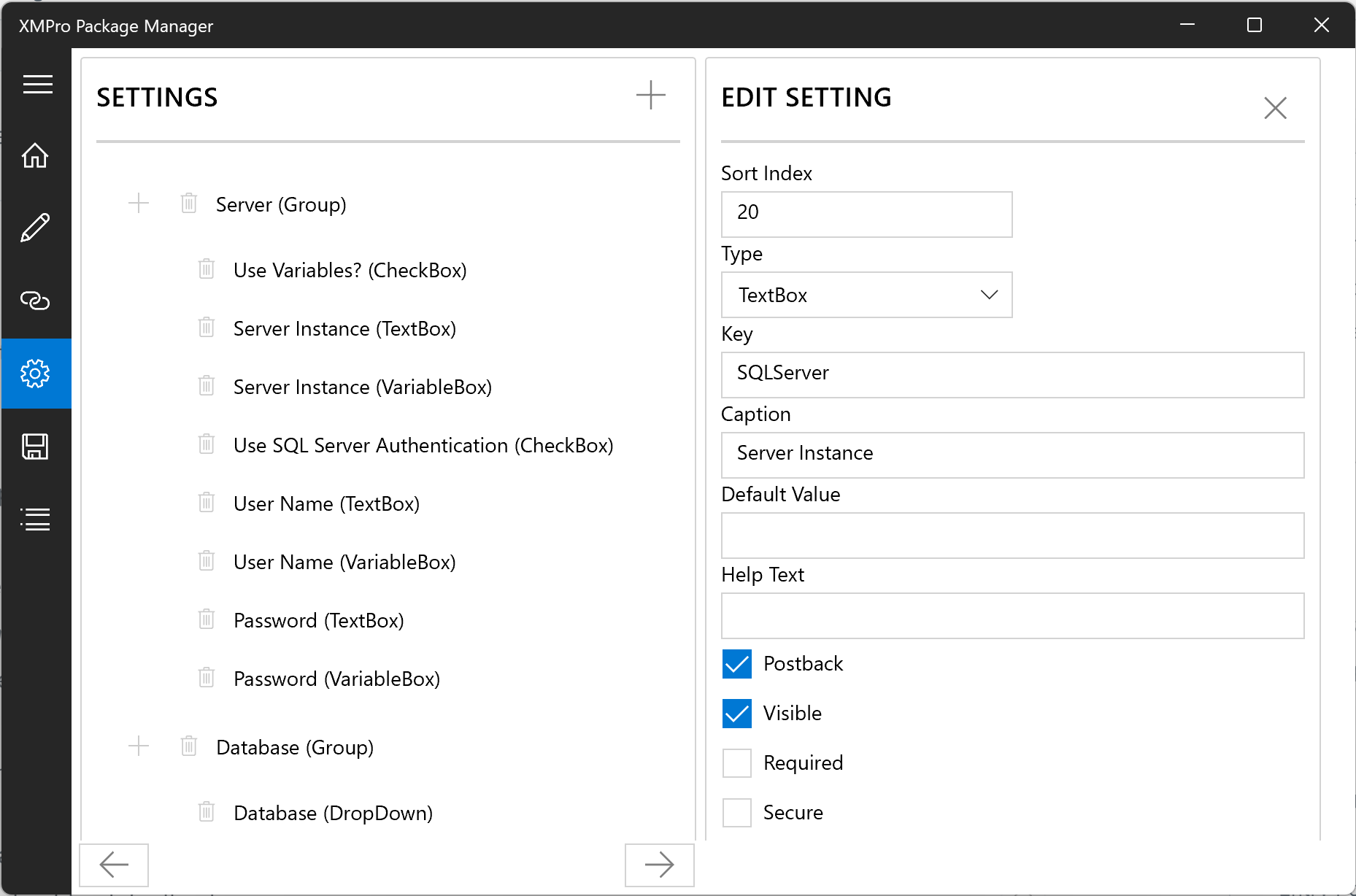Click the next arrow button
The height and width of the screenshot is (896, 1356).
tap(659, 865)
